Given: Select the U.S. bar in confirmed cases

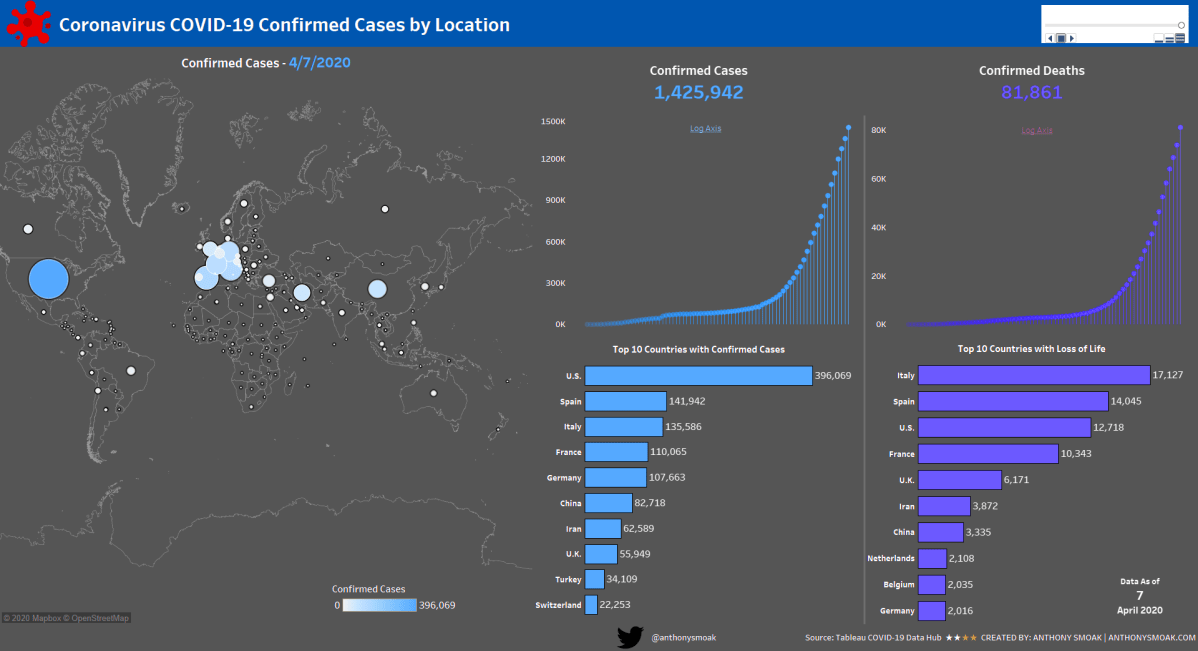Looking at the screenshot, I should click(698, 375).
